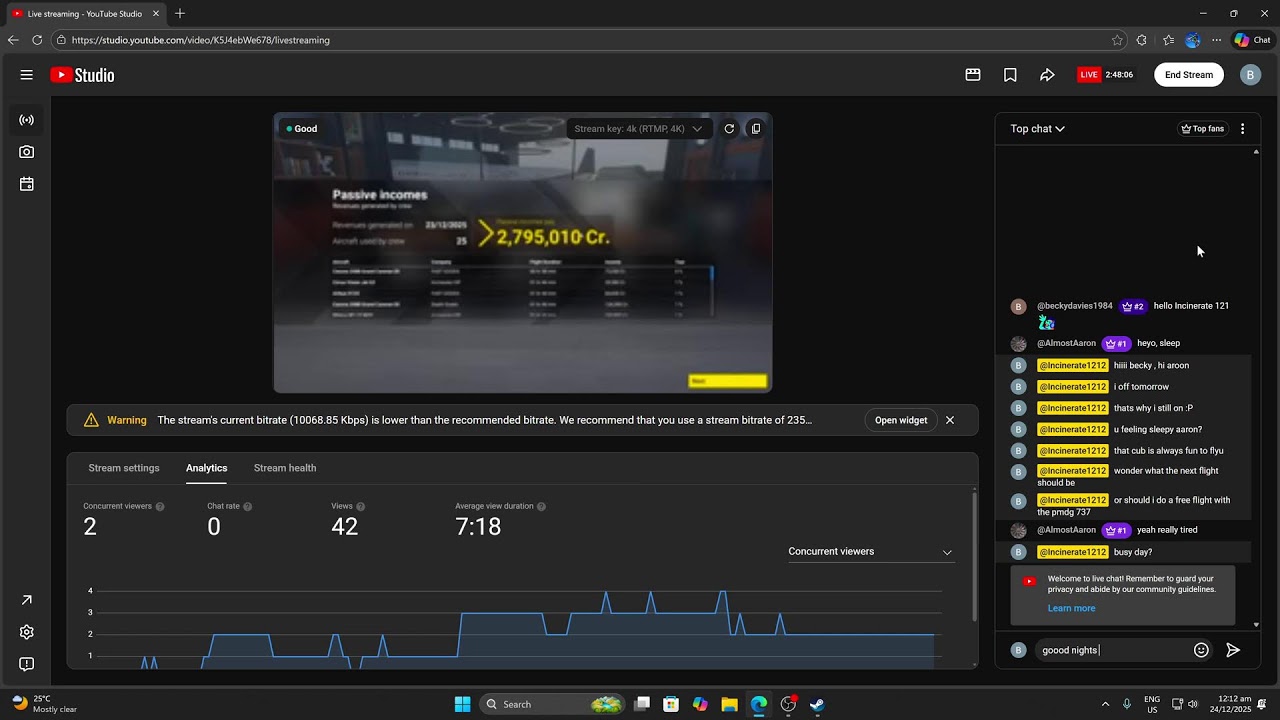Screen dimensions: 1280x720
Task: Open the browser Favorites list icon
Action: (1168, 40)
